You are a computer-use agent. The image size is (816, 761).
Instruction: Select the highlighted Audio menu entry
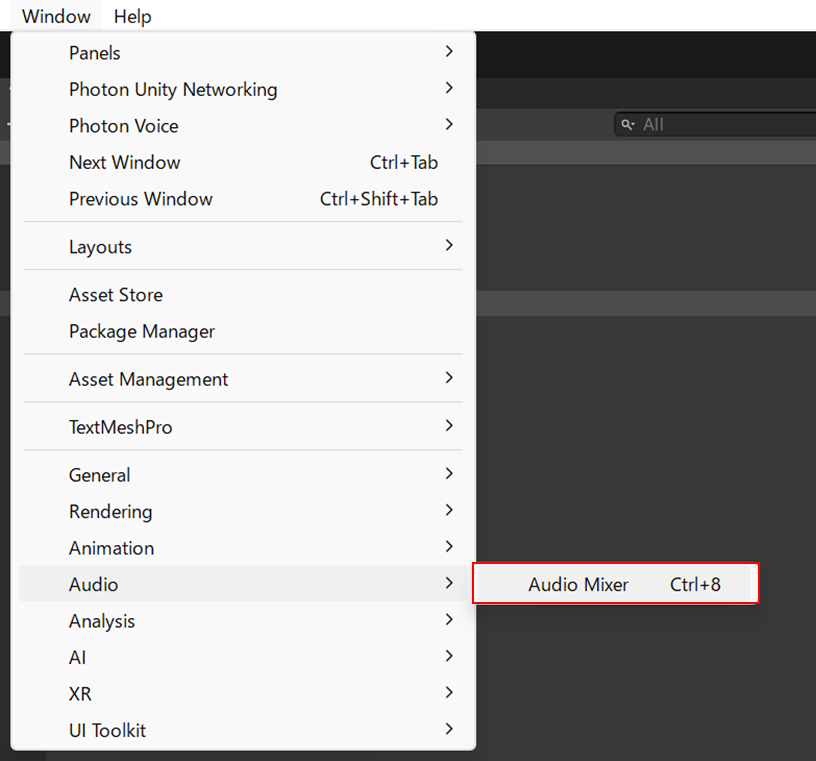[243, 584]
